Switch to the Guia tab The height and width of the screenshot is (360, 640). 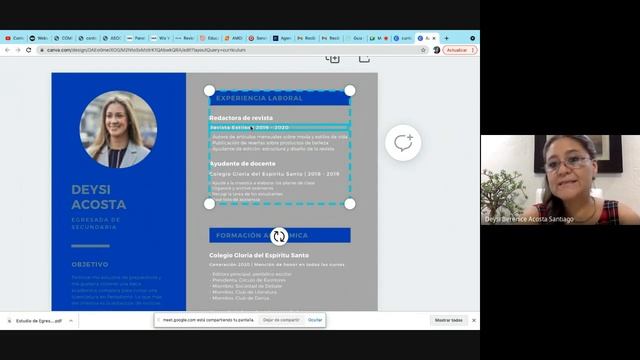pyautogui.click(x=354, y=38)
